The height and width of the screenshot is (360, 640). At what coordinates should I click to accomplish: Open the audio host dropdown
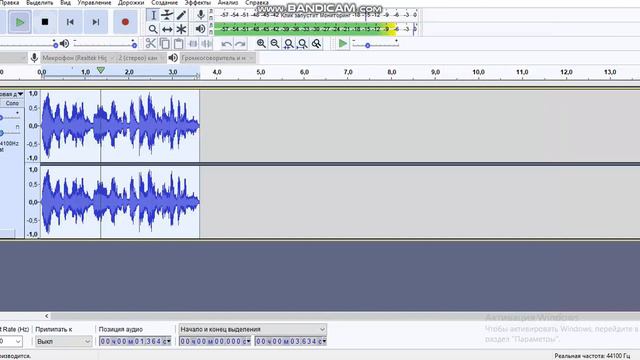click(x=13, y=58)
